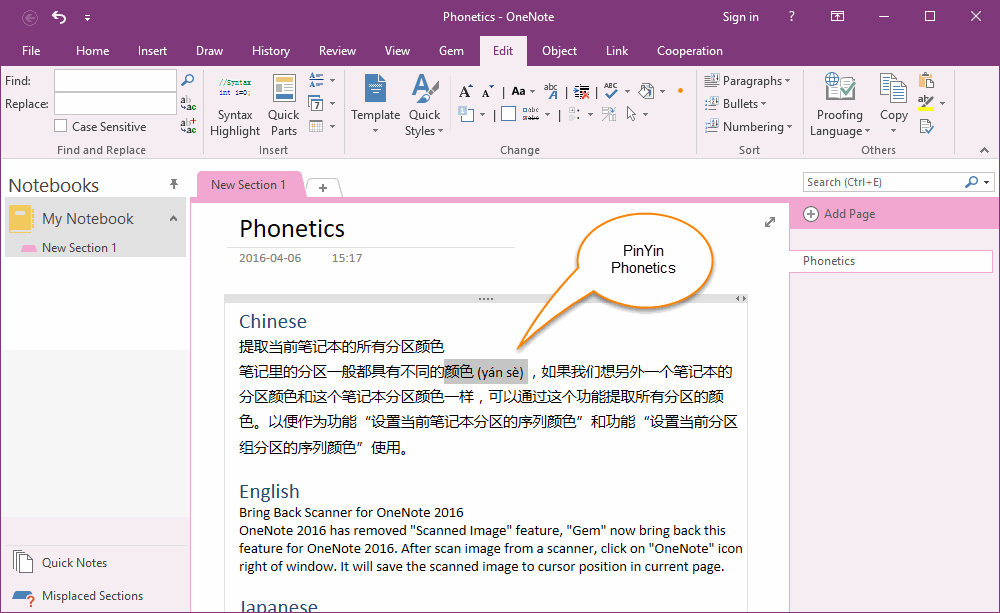Click the Template page icon
Viewport: 1000px width, 613px height.
point(376,89)
